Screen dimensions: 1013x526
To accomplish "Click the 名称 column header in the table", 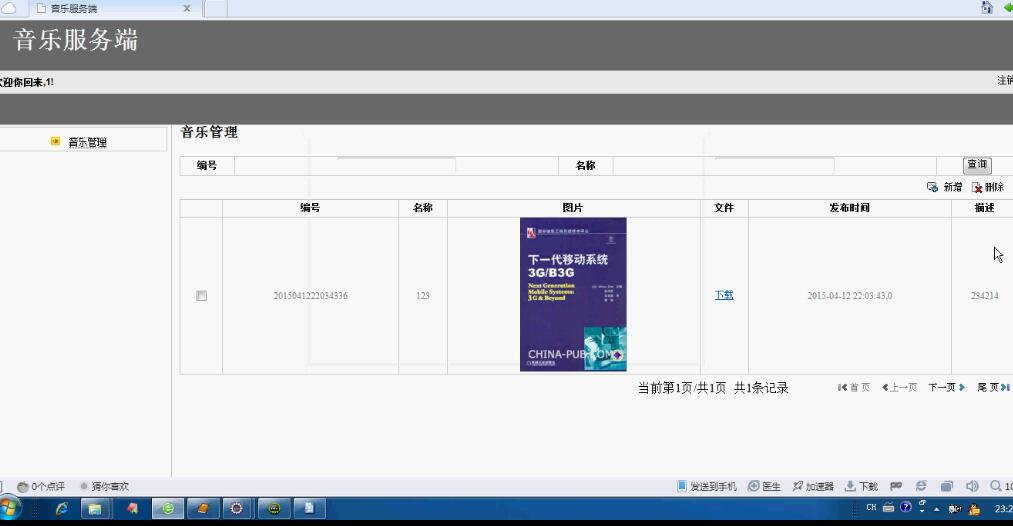I will pyautogui.click(x=423, y=208).
